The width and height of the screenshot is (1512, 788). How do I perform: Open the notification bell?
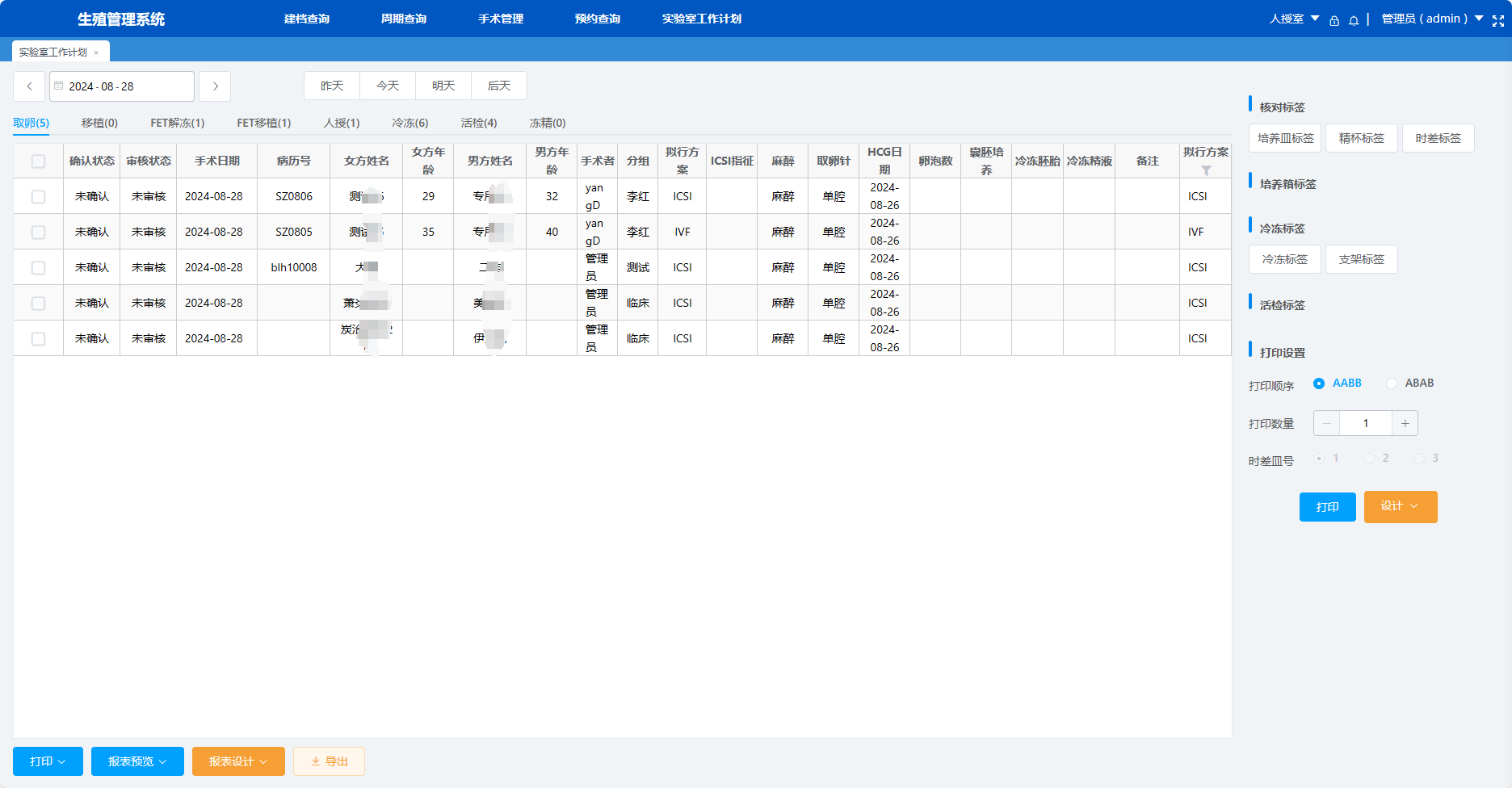pos(1354,20)
